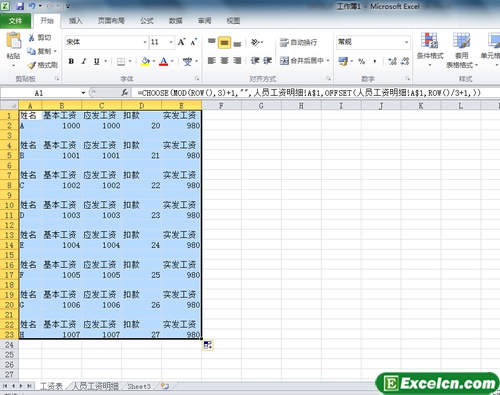Open the cell borders tool
Screen dimensions: 500x395
[x=121, y=61]
